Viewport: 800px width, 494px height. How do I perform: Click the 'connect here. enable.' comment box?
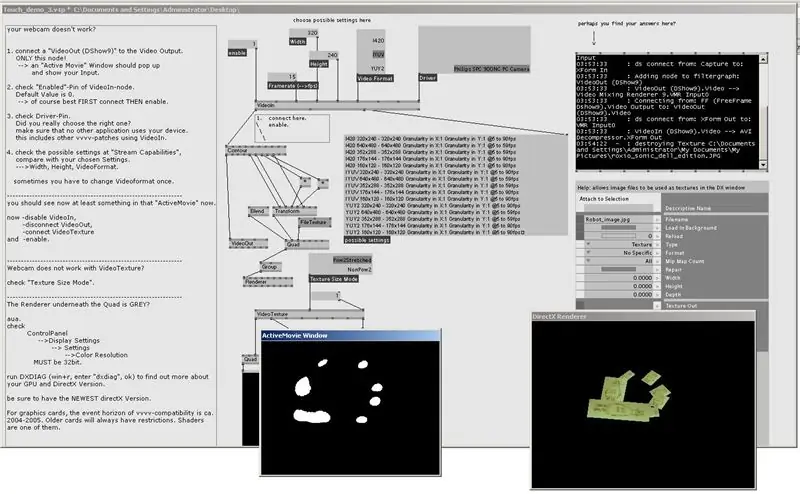[292, 128]
